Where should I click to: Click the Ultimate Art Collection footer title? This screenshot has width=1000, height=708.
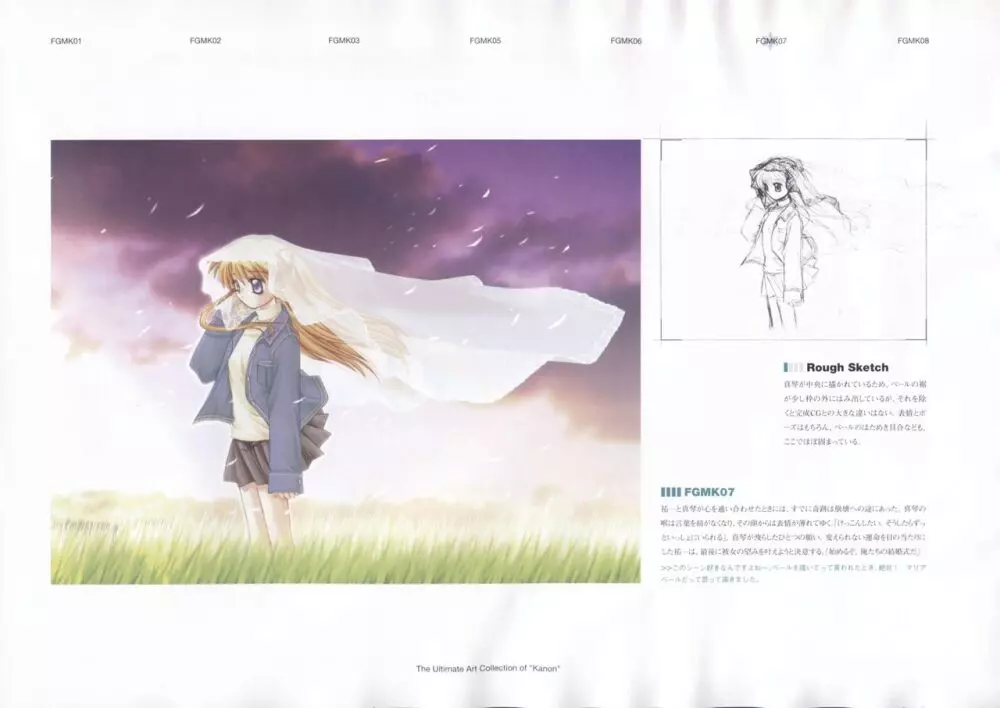(x=499, y=667)
